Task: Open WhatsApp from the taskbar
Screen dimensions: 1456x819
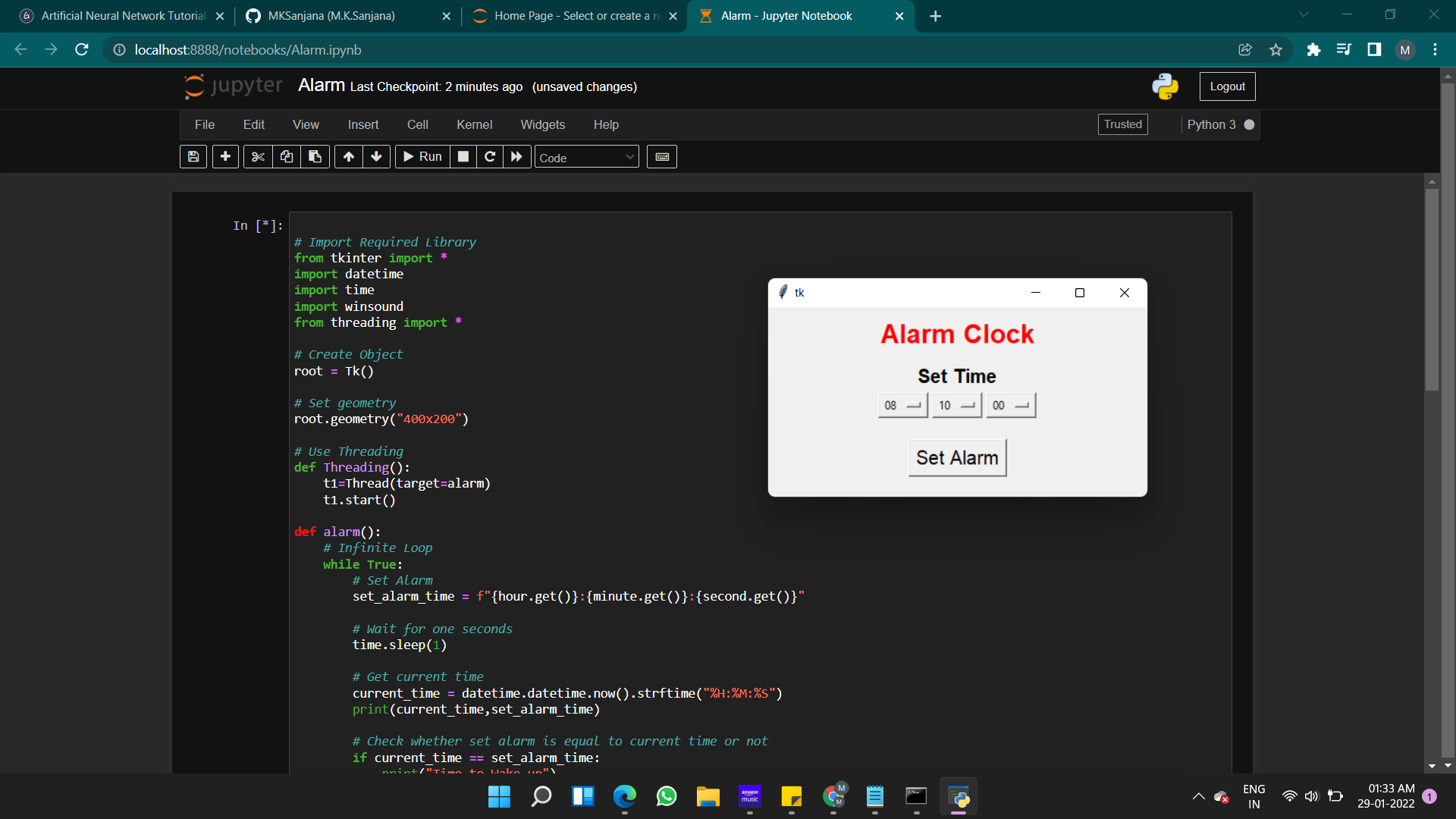Action: (x=666, y=797)
